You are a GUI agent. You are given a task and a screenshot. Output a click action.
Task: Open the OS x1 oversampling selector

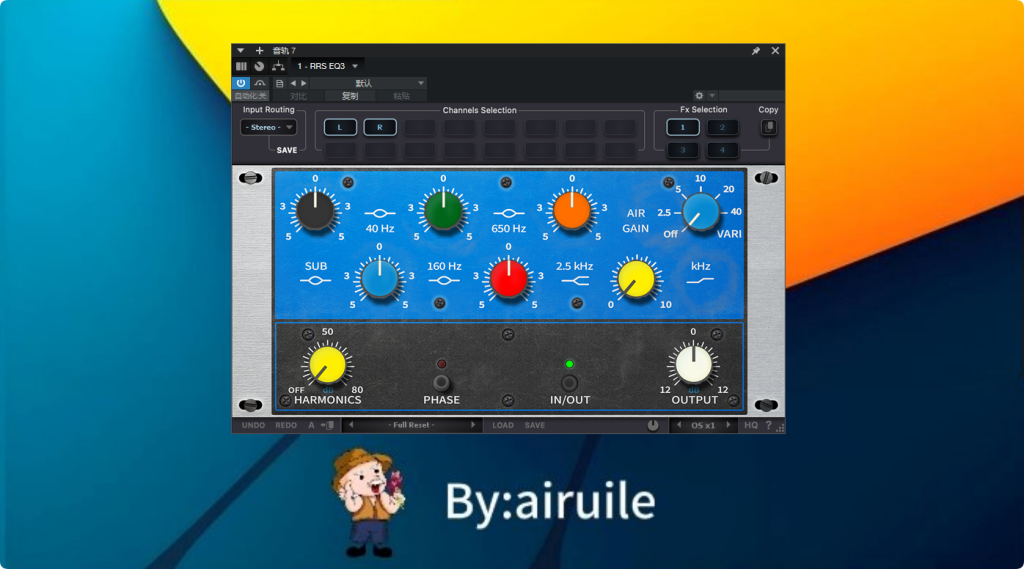(703, 425)
